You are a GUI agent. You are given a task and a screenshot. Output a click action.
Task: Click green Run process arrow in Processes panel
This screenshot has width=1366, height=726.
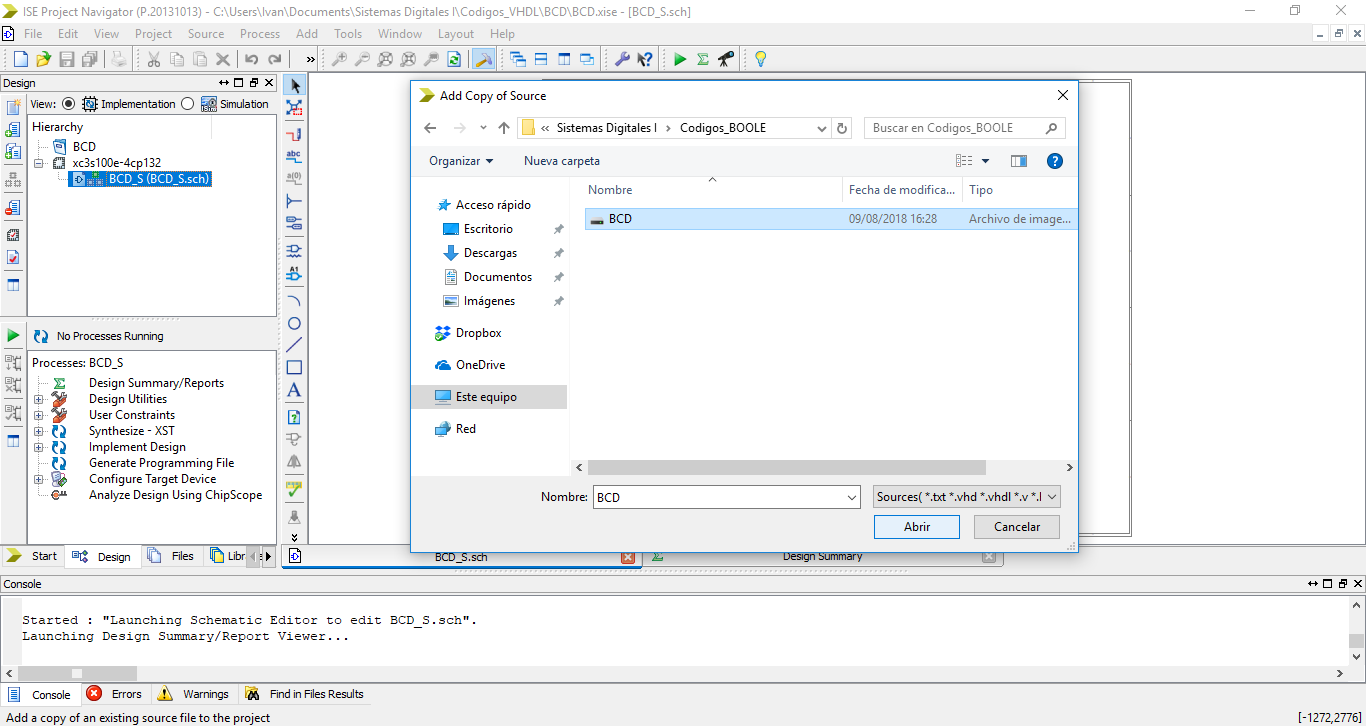click(13, 335)
